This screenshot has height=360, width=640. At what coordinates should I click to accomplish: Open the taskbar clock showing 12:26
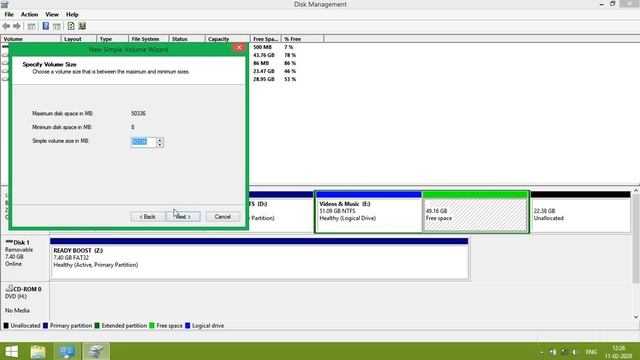(x=619, y=352)
